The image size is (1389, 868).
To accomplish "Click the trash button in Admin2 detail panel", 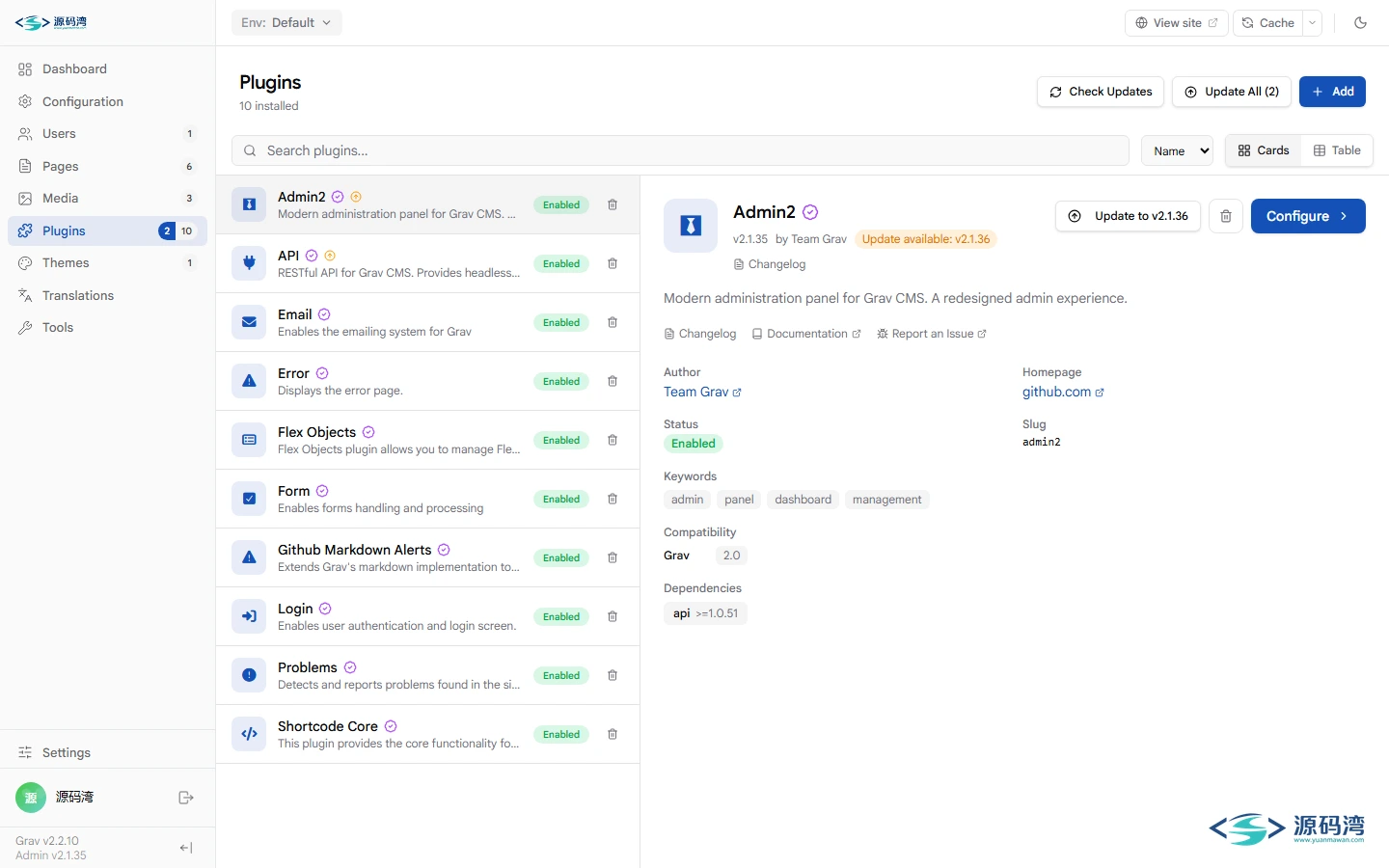I will pos(1226,216).
